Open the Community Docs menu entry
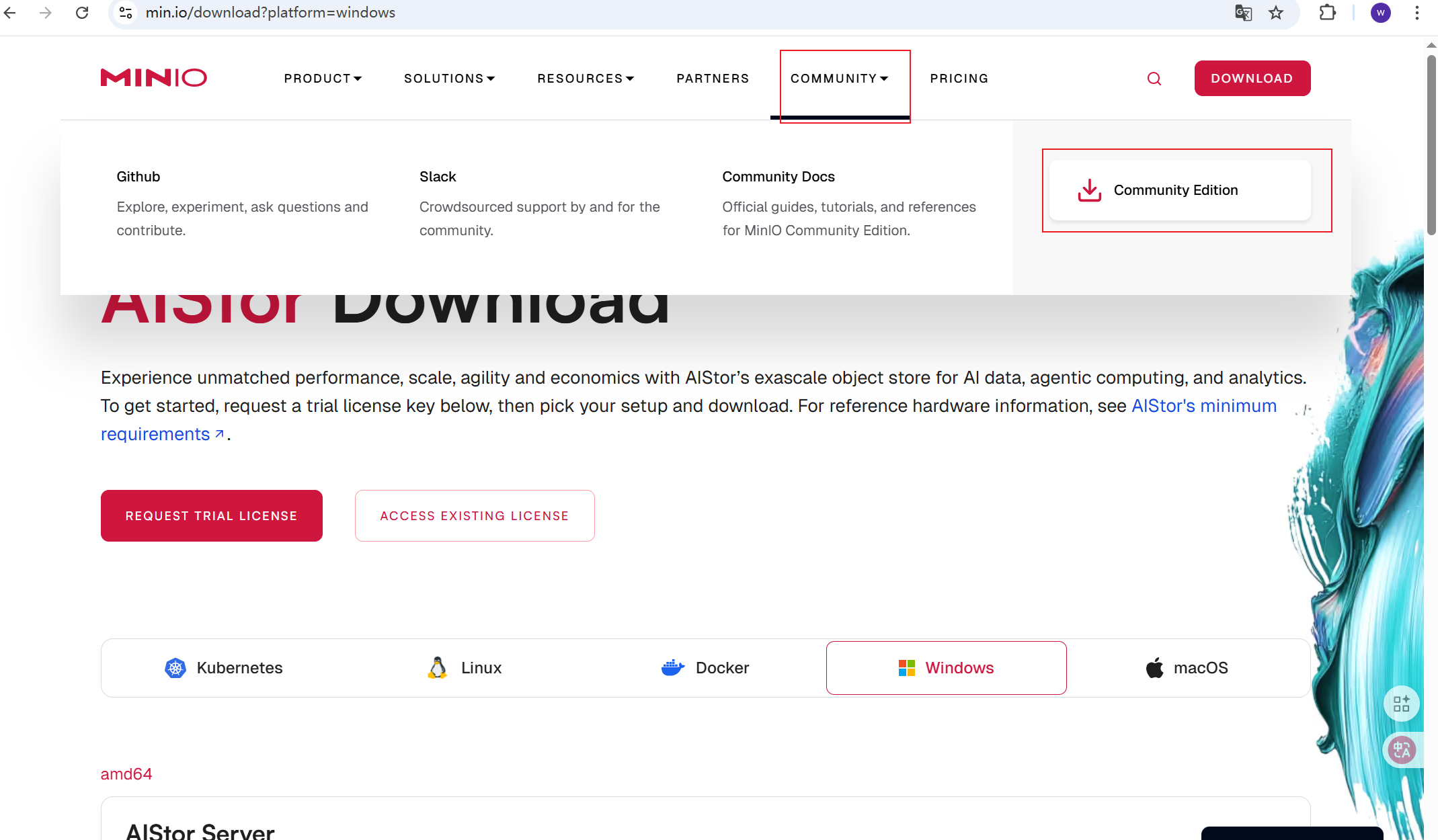 tap(778, 177)
